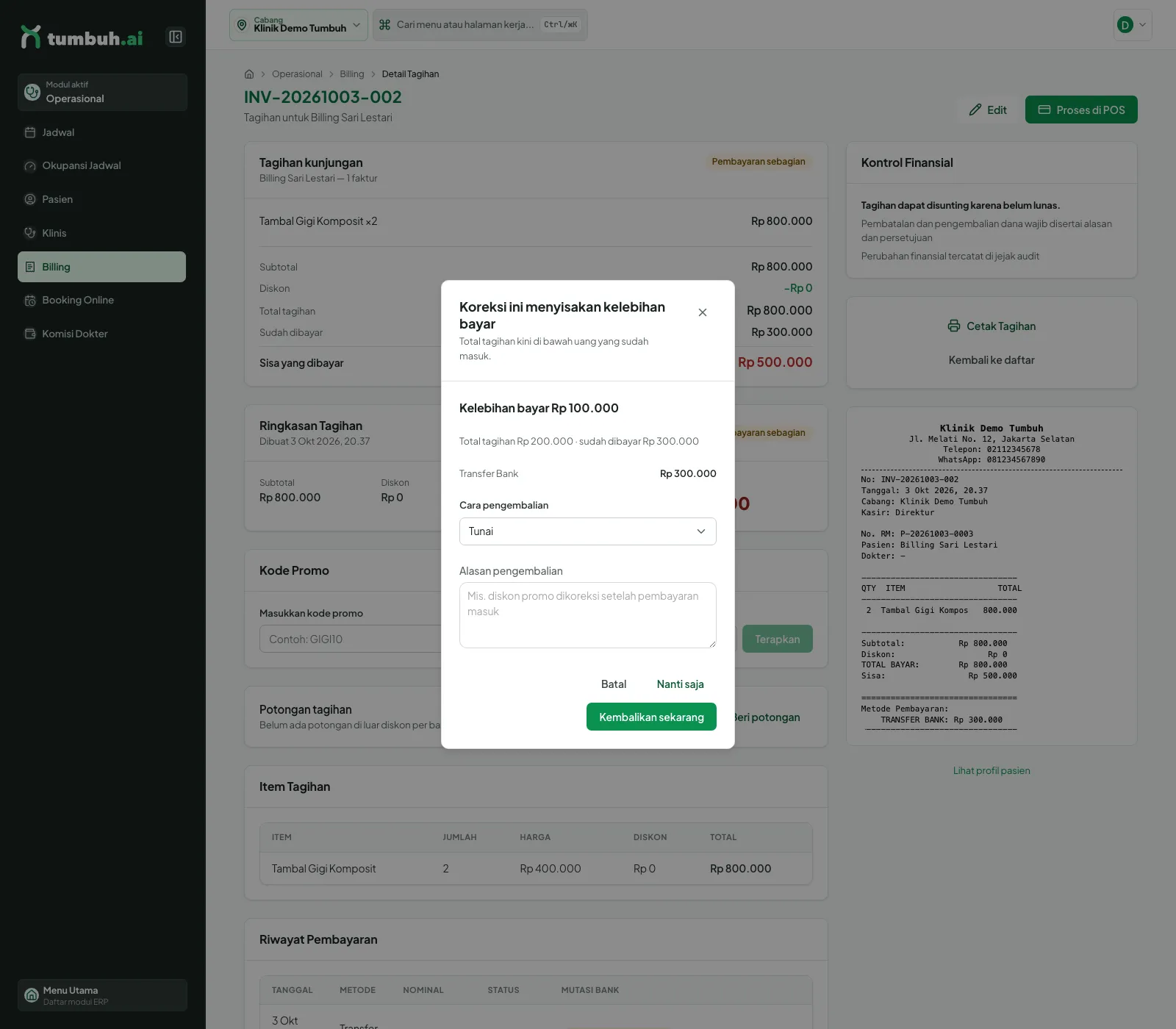
Task: Click the Booking Online calendar icon
Action: (x=30, y=300)
